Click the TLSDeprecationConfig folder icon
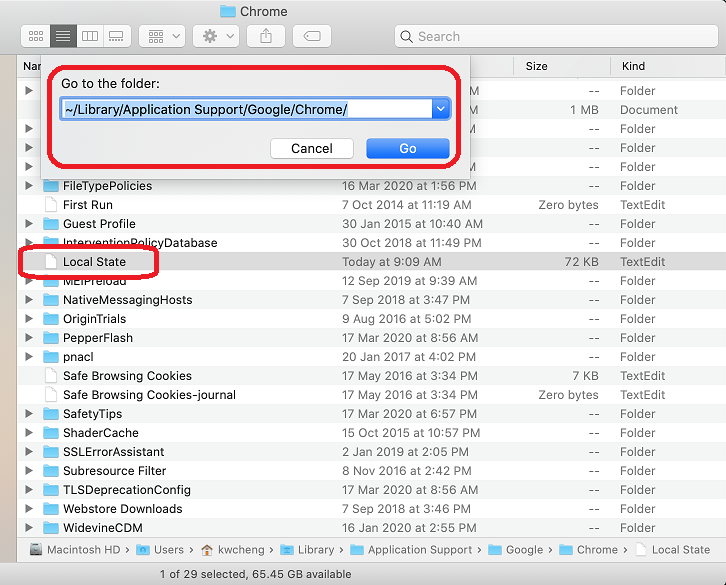The height and width of the screenshot is (585, 726). click(x=50, y=490)
